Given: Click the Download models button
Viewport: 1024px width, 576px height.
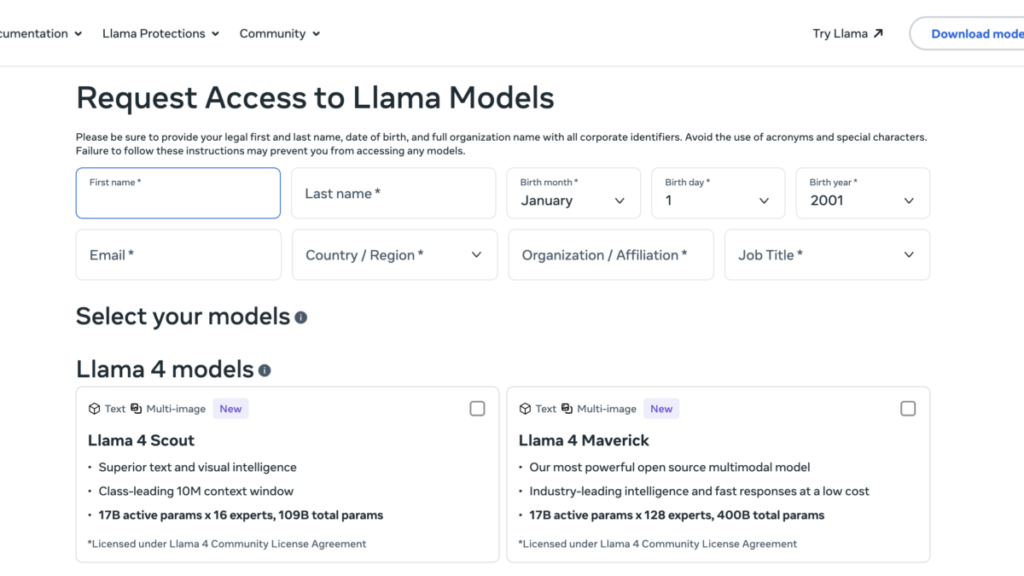Looking at the screenshot, I should (968, 33).
